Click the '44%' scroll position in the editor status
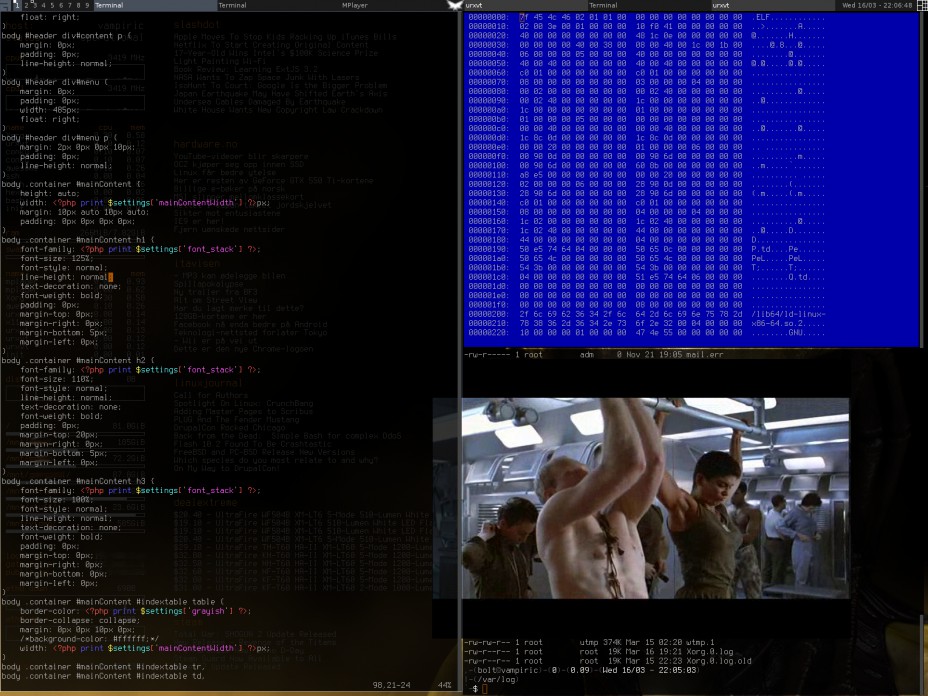928x696 pixels. click(x=444, y=685)
